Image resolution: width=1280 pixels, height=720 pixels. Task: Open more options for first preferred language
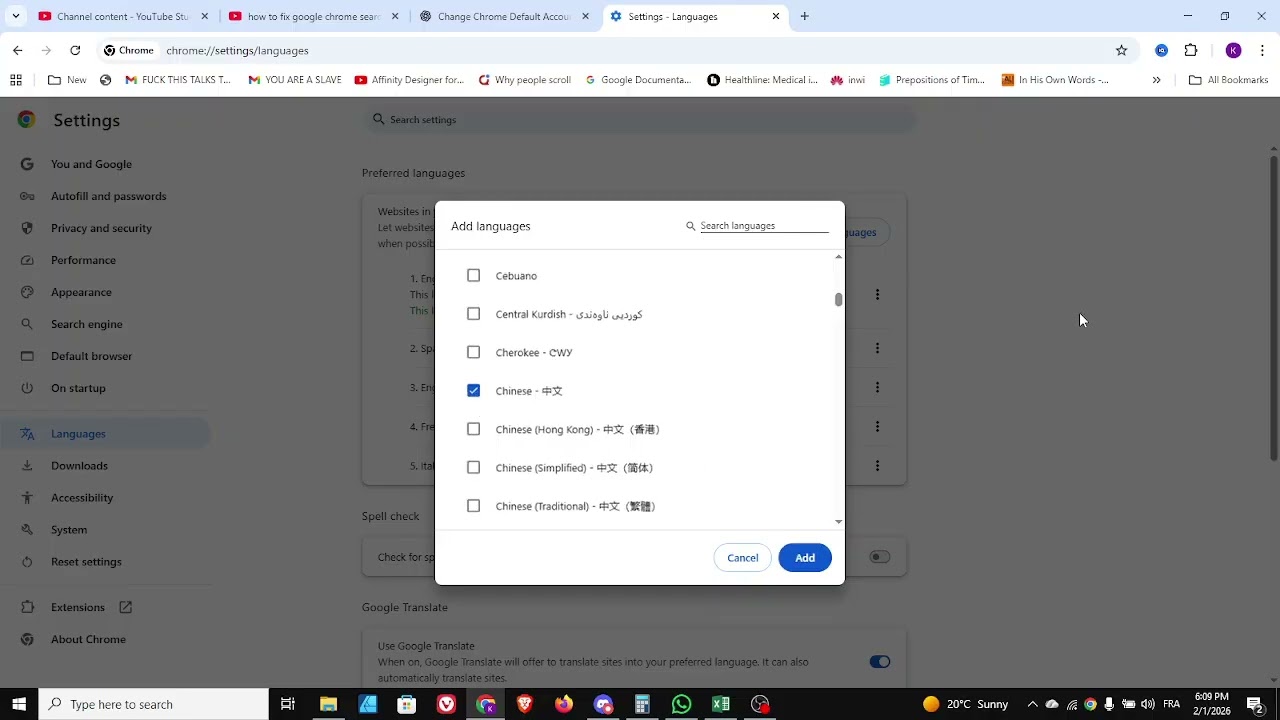point(877,295)
